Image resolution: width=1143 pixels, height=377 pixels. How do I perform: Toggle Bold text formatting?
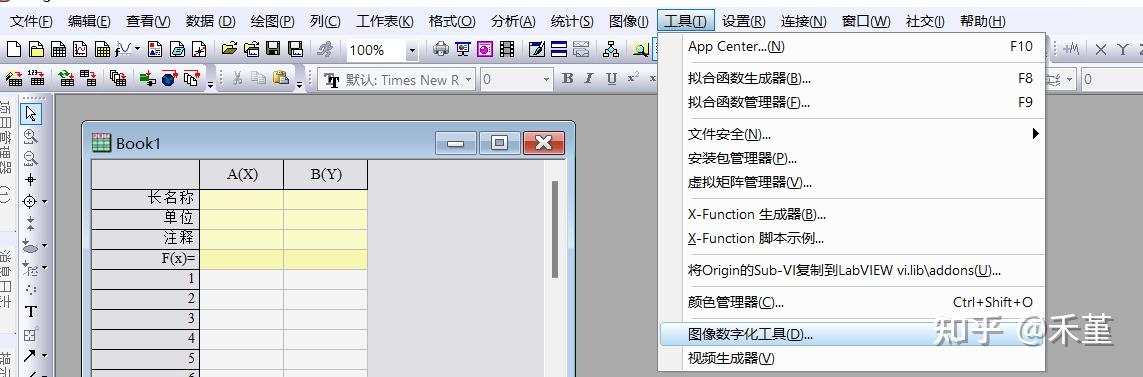(x=568, y=79)
